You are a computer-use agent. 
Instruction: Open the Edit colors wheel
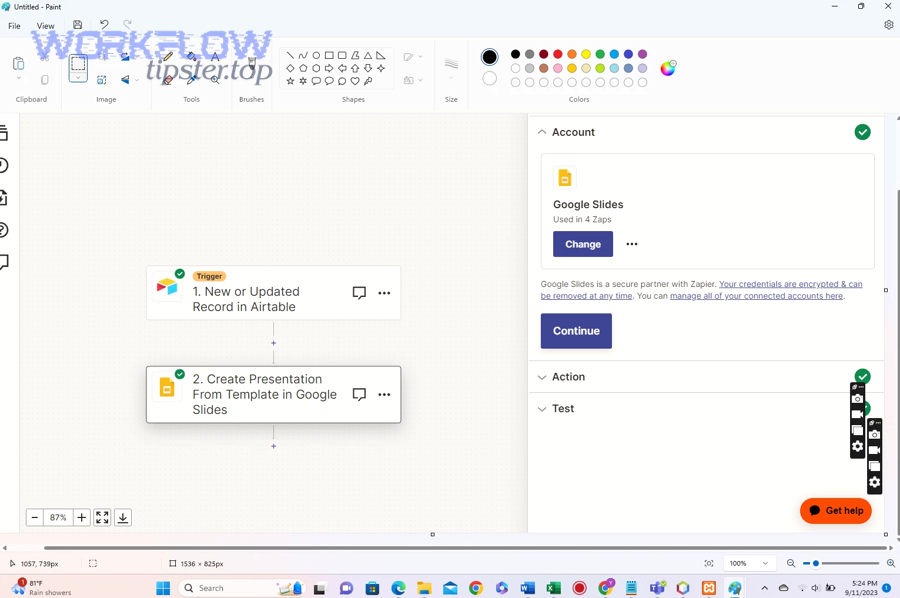(x=668, y=68)
